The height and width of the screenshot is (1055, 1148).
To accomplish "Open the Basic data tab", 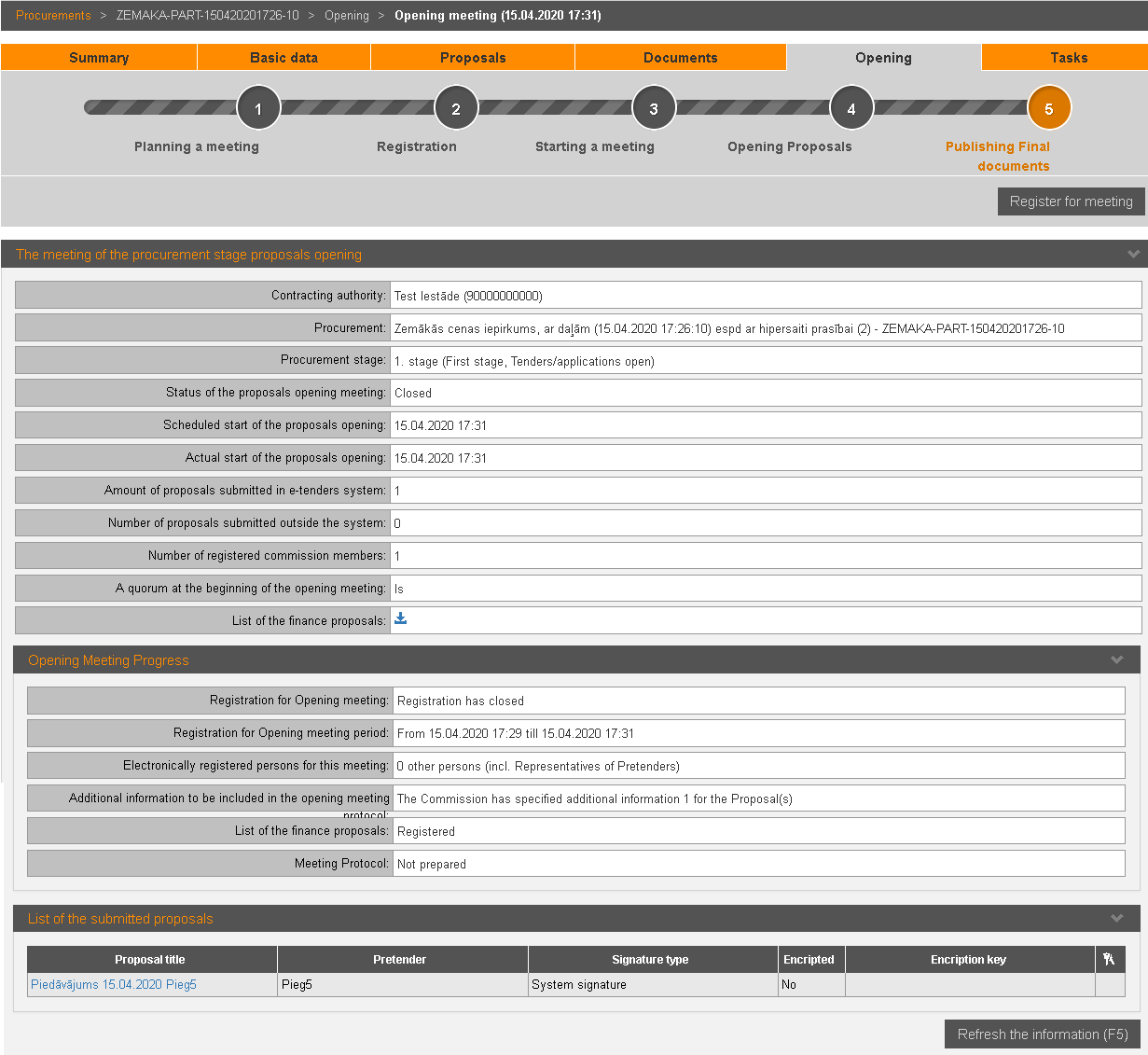I will coord(284,58).
